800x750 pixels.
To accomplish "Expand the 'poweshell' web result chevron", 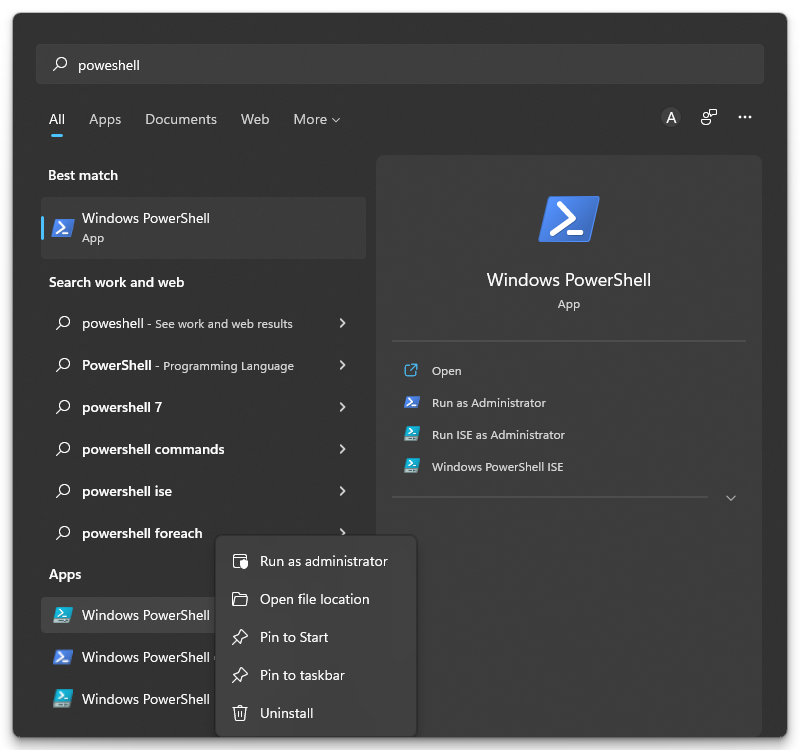I will pyautogui.click(x=342, y=323).
